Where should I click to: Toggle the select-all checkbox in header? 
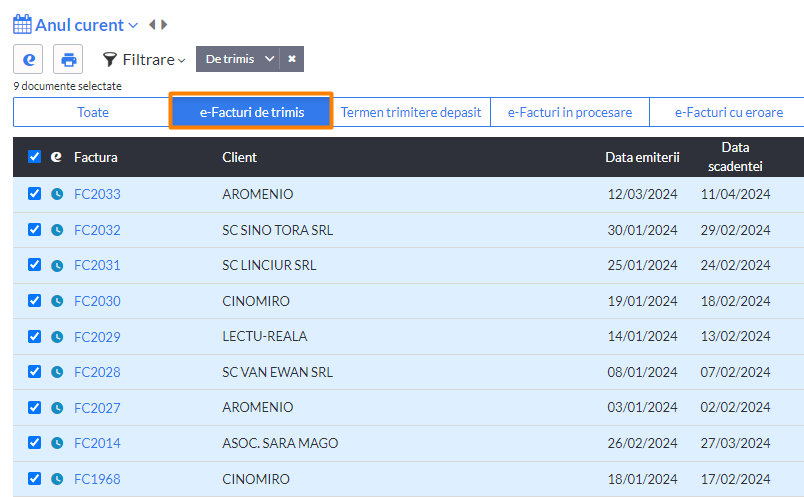pyautogui.click(x=34, y=156)
